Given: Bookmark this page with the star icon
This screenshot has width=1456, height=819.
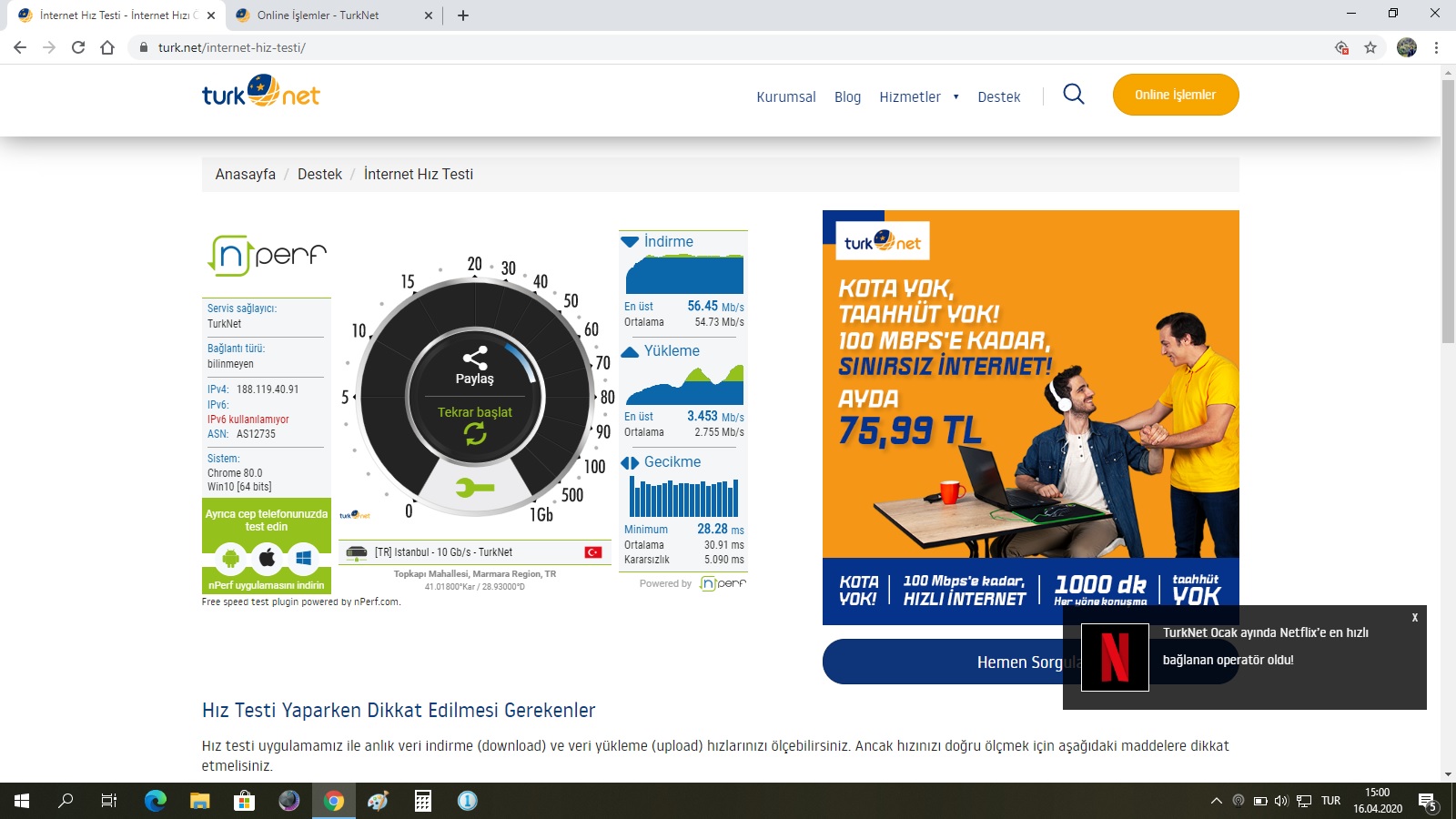Looking at the screenshot, I should pyautogui.click(x=1370, y=47).
